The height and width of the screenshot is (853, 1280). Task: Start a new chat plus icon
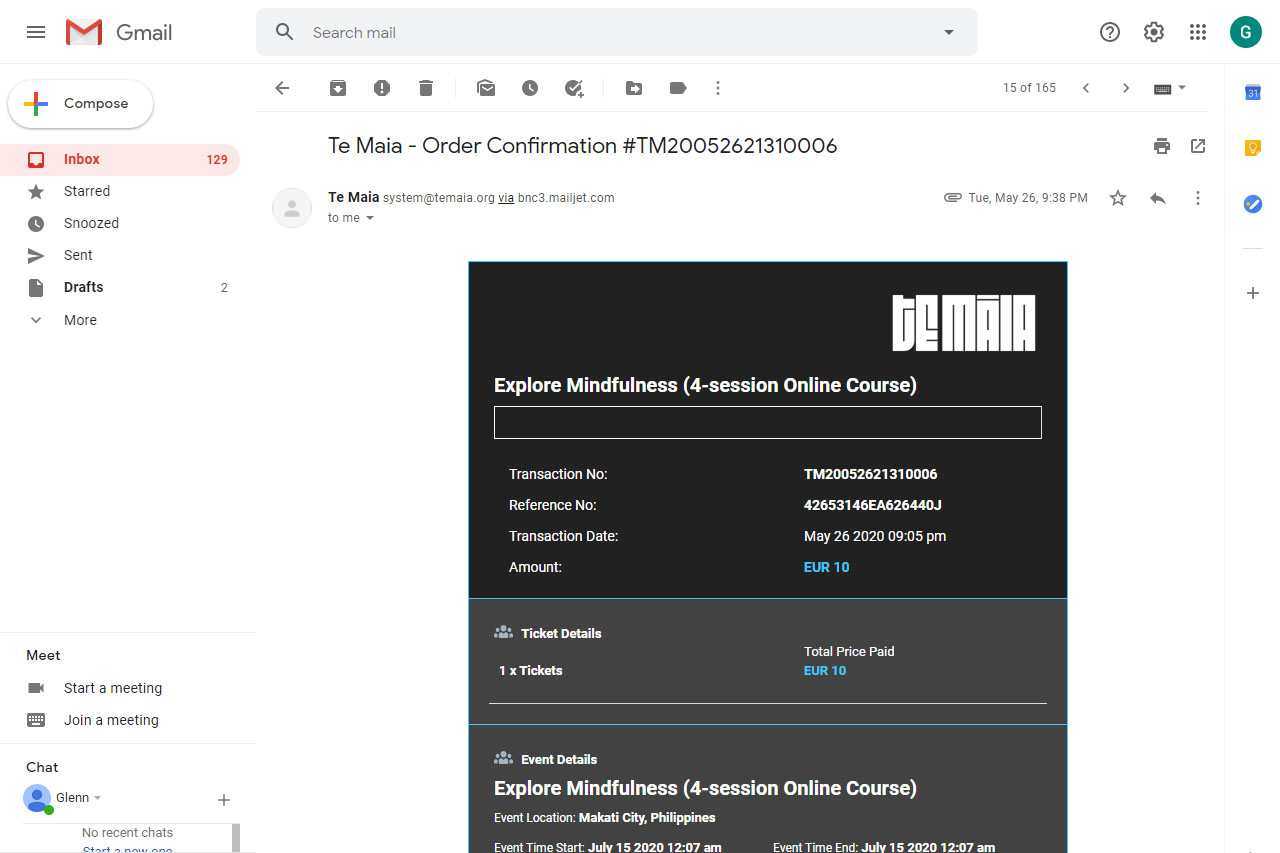click(x=224, y=800)
